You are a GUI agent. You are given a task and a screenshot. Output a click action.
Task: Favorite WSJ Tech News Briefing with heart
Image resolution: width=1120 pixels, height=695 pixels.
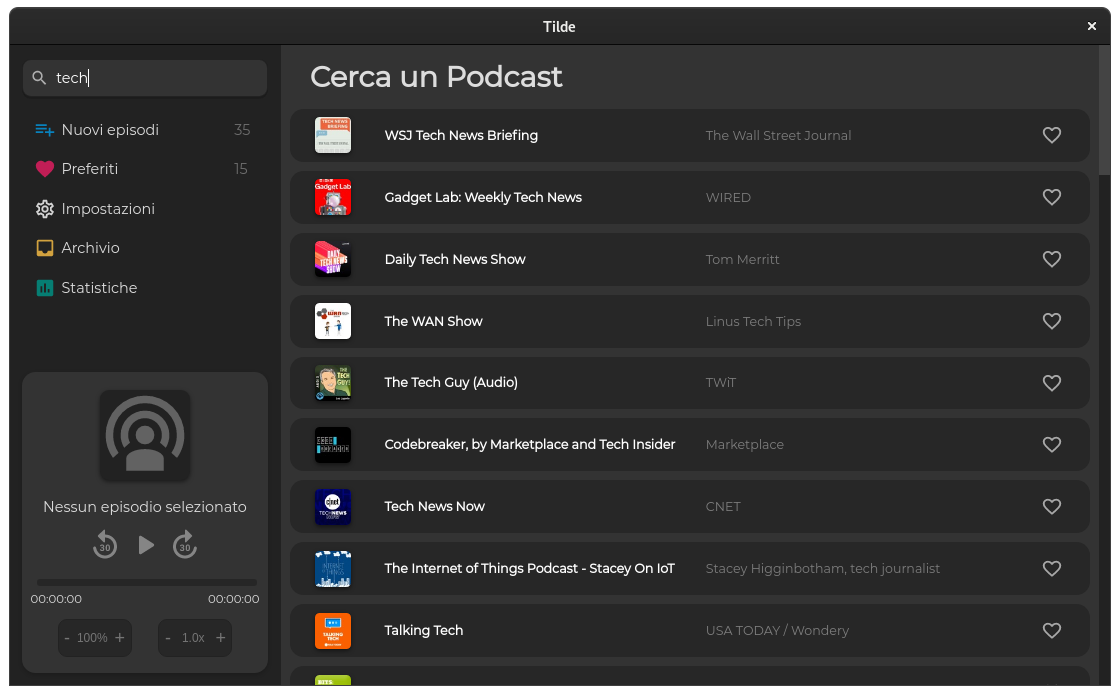tap(1051, 135)
